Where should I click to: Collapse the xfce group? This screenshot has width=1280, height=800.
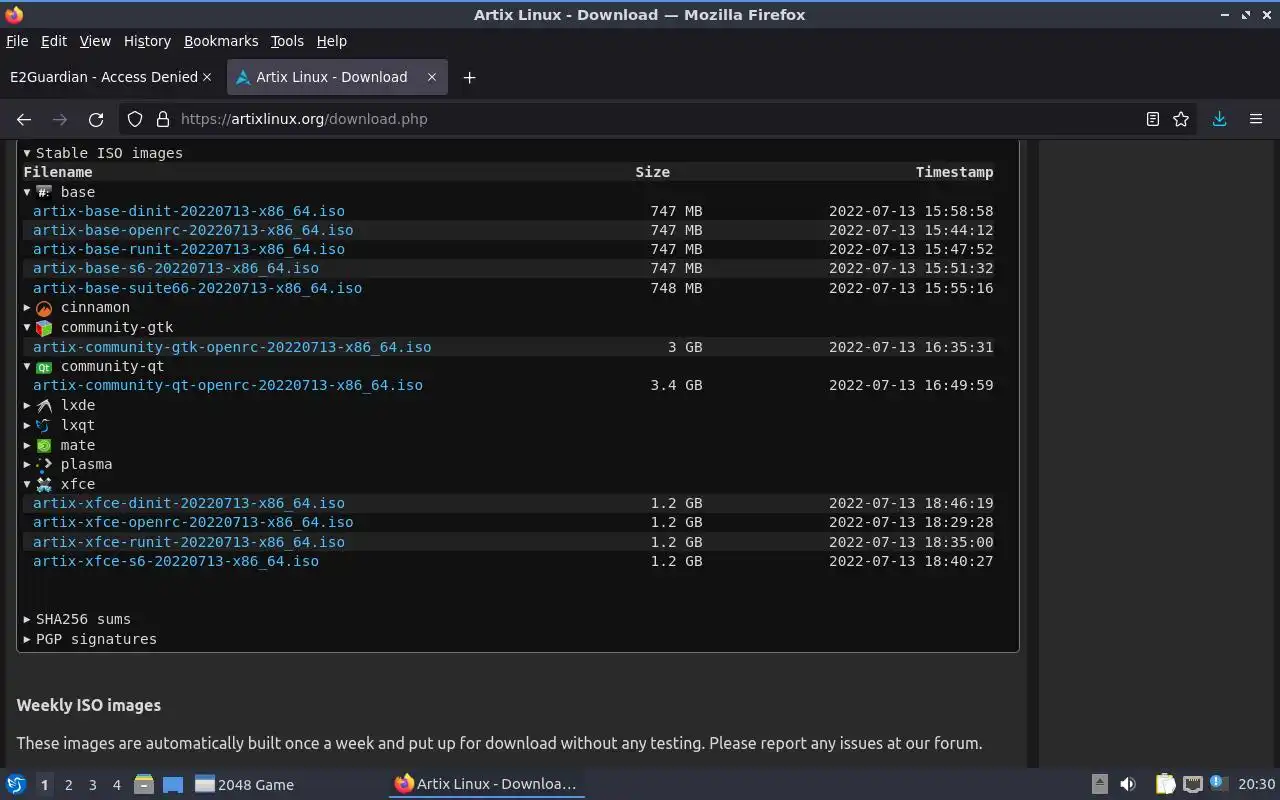click(27, 484)
